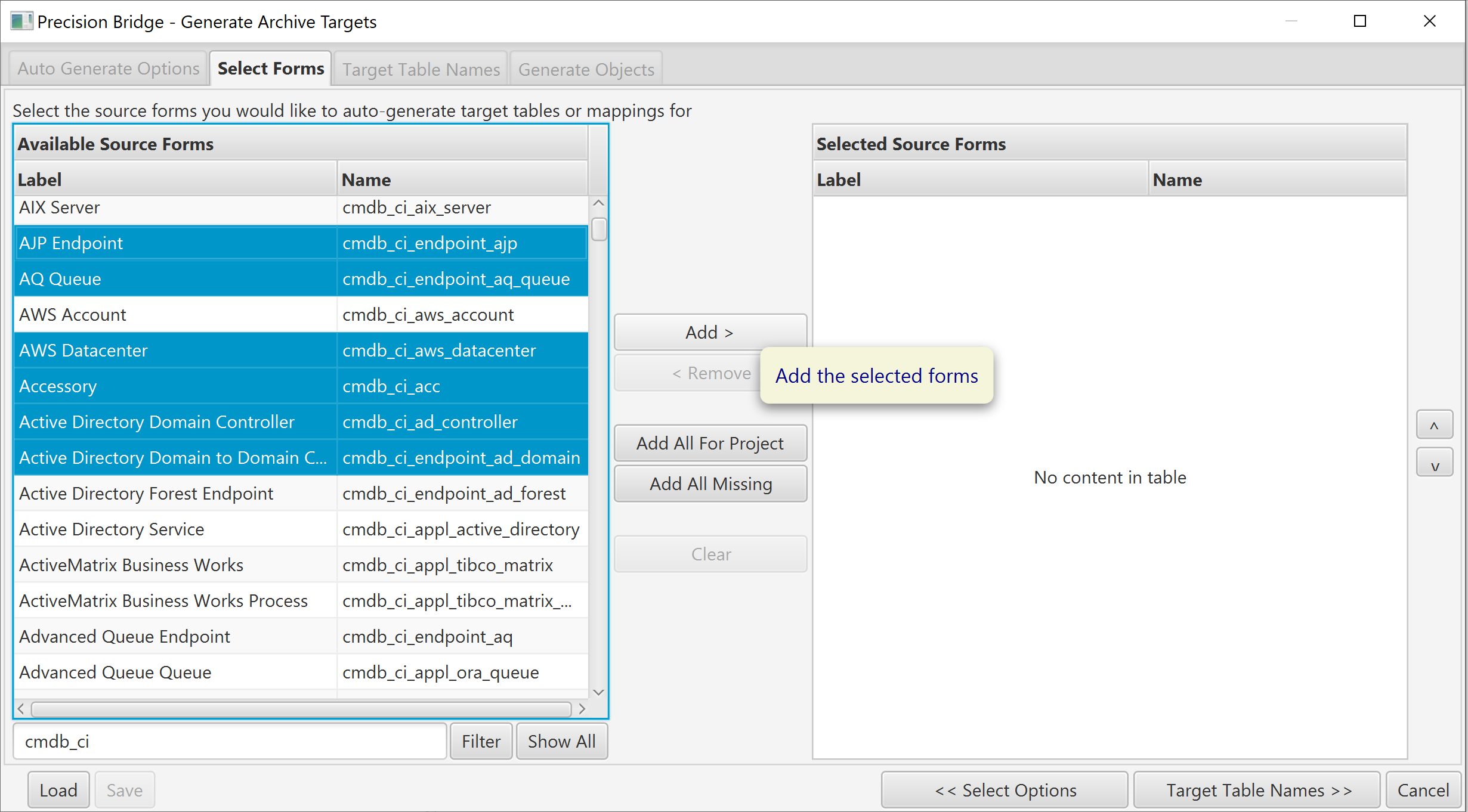Viewport: 1468px width, 812px height.
Task: Click the cmdb_ci_endpoint_ad_forest name cell
Action: [463, 493]
